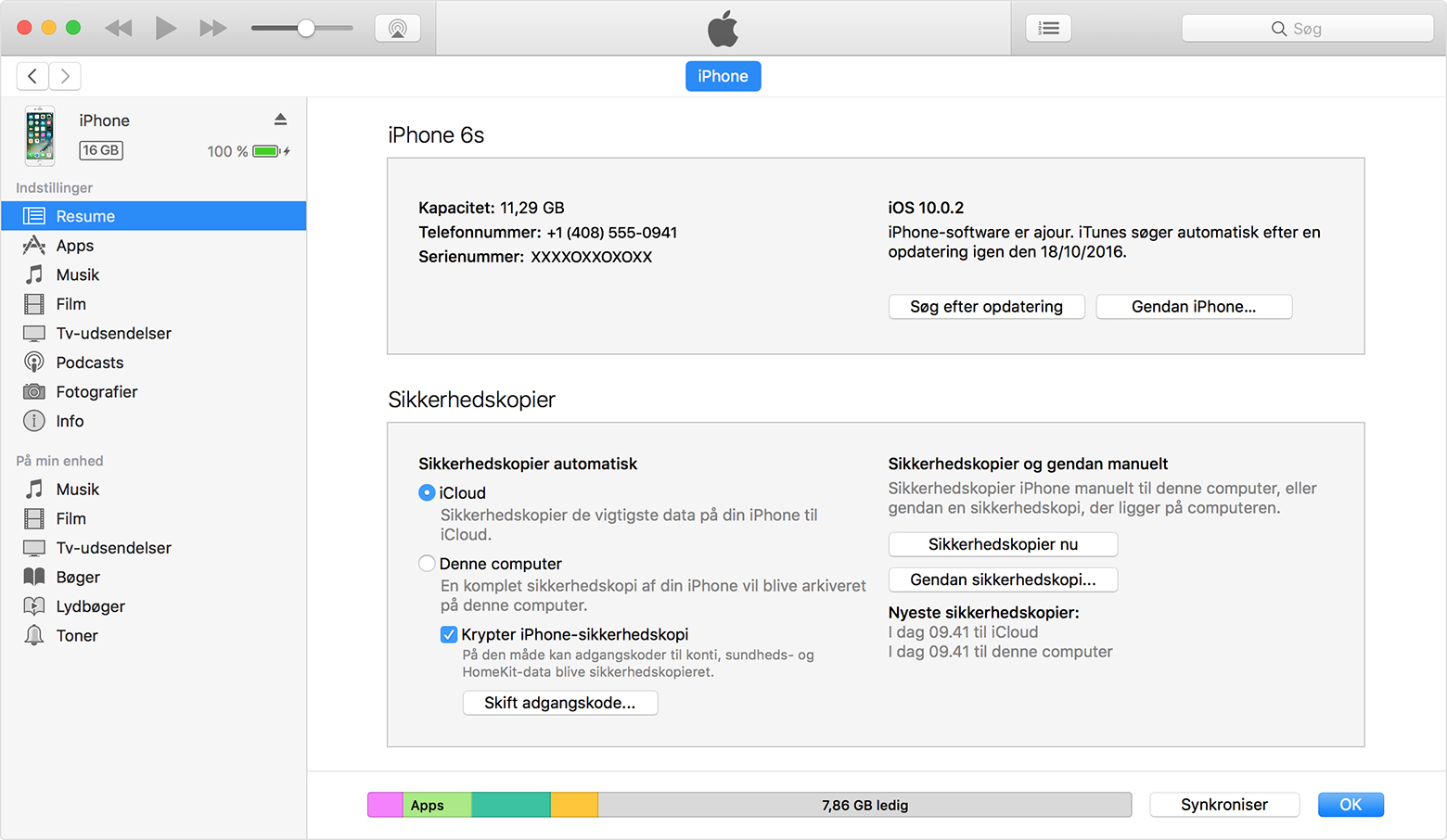1447x840 pixels.
Task: Click the Toner bell icon
Action: [x=34, y=635]
